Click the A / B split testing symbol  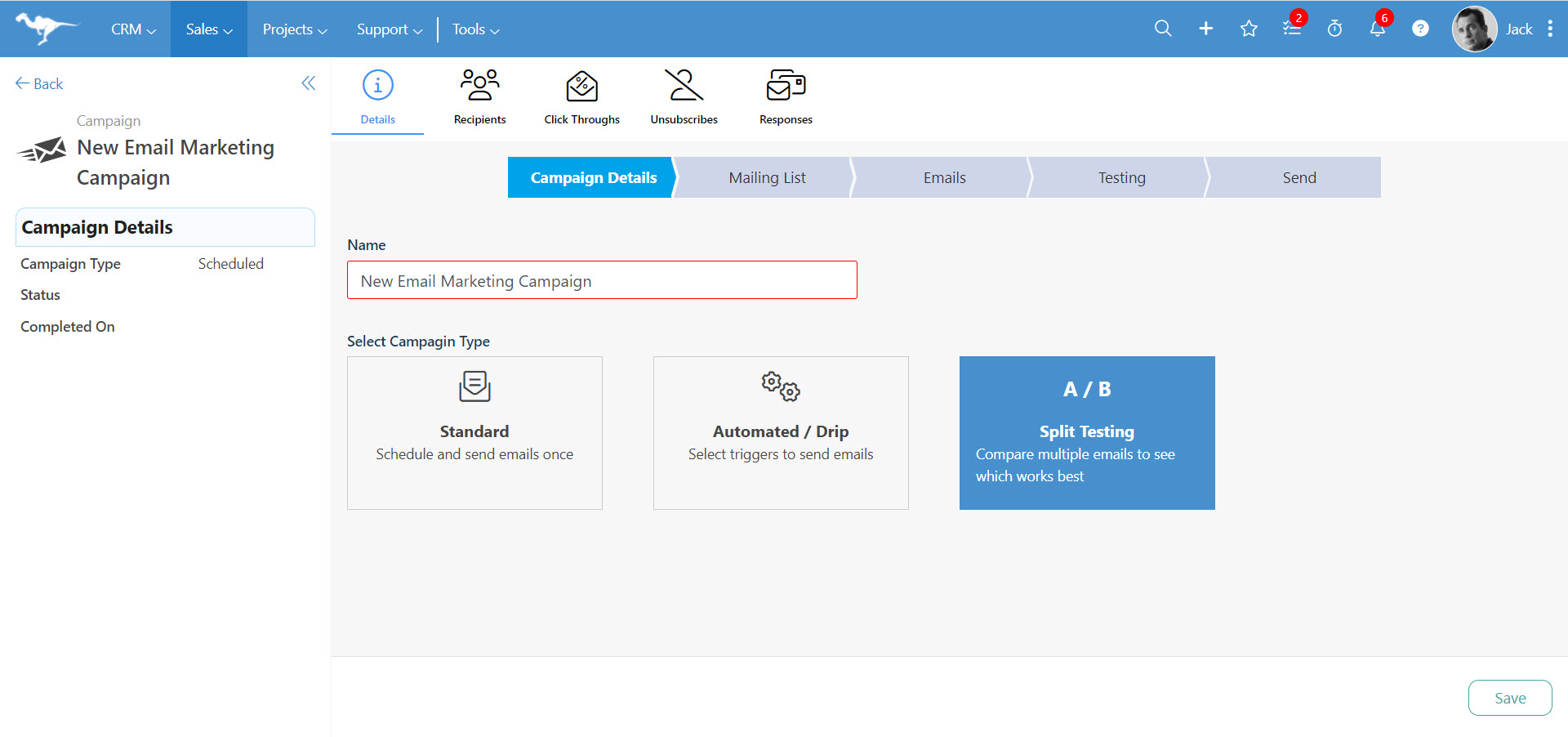pos(1087,390)
